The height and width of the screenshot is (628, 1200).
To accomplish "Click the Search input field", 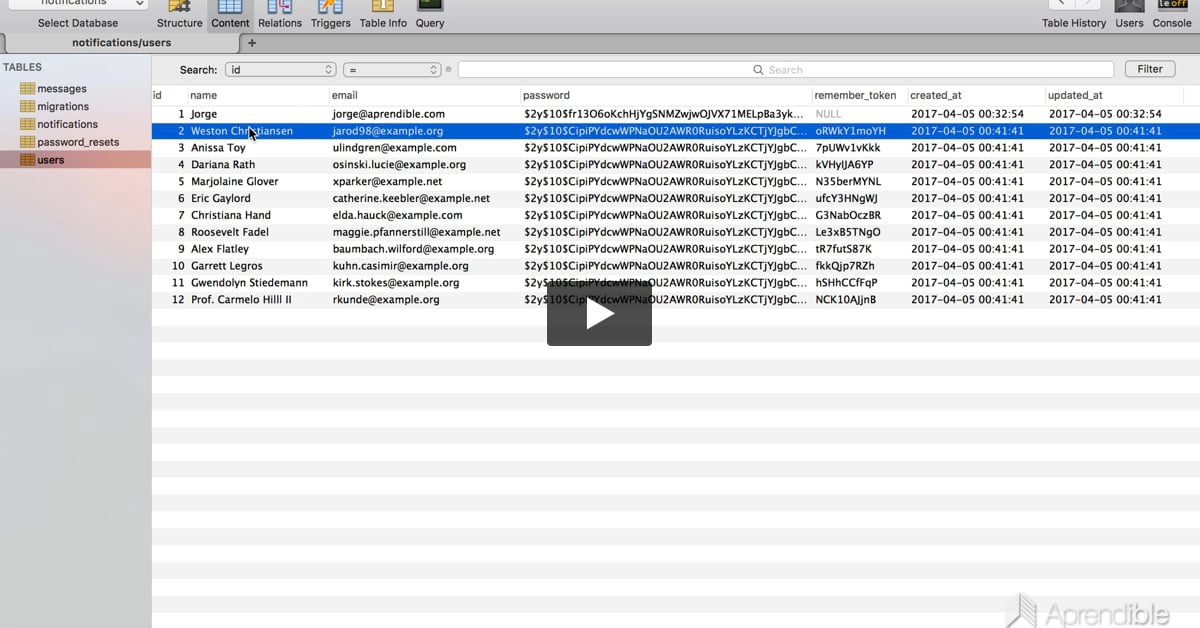I will (x=785, y=70).
